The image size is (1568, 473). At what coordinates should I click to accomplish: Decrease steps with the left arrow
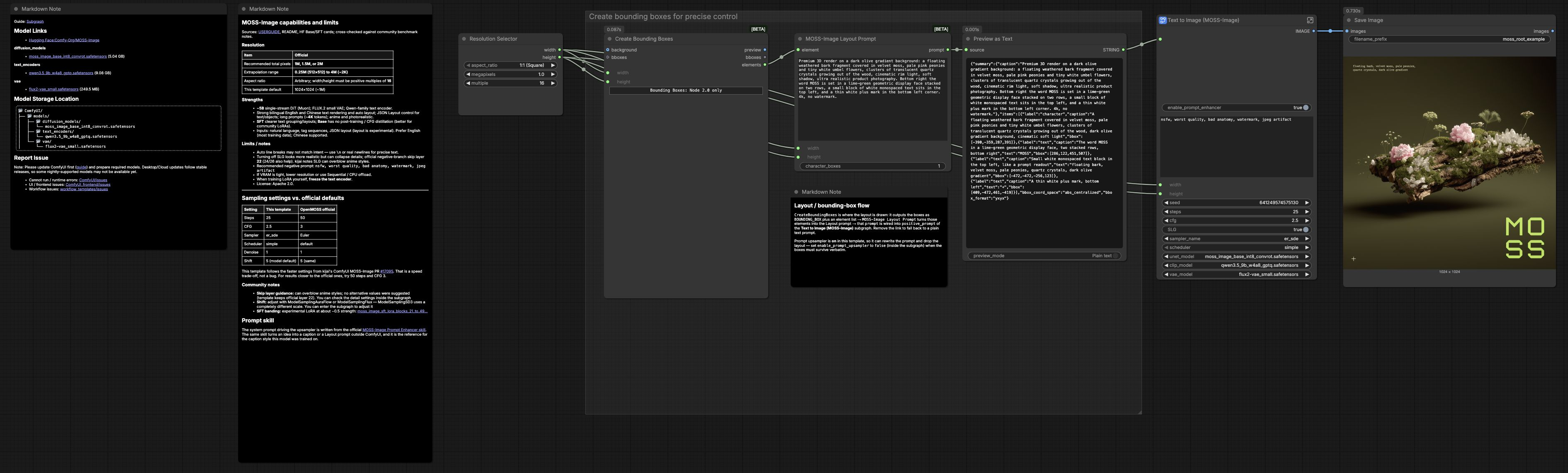click(x=1166, y=212)
